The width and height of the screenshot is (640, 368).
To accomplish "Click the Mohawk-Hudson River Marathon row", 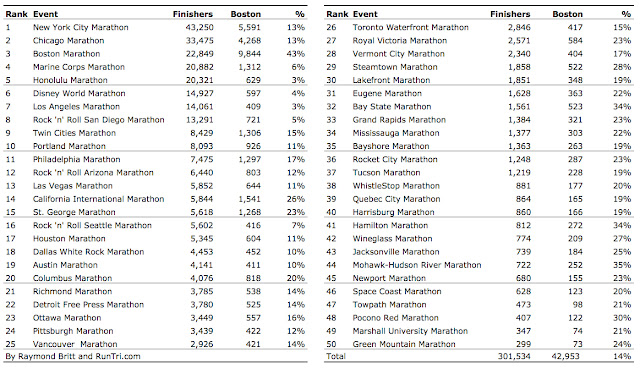I will coord(478,265).
